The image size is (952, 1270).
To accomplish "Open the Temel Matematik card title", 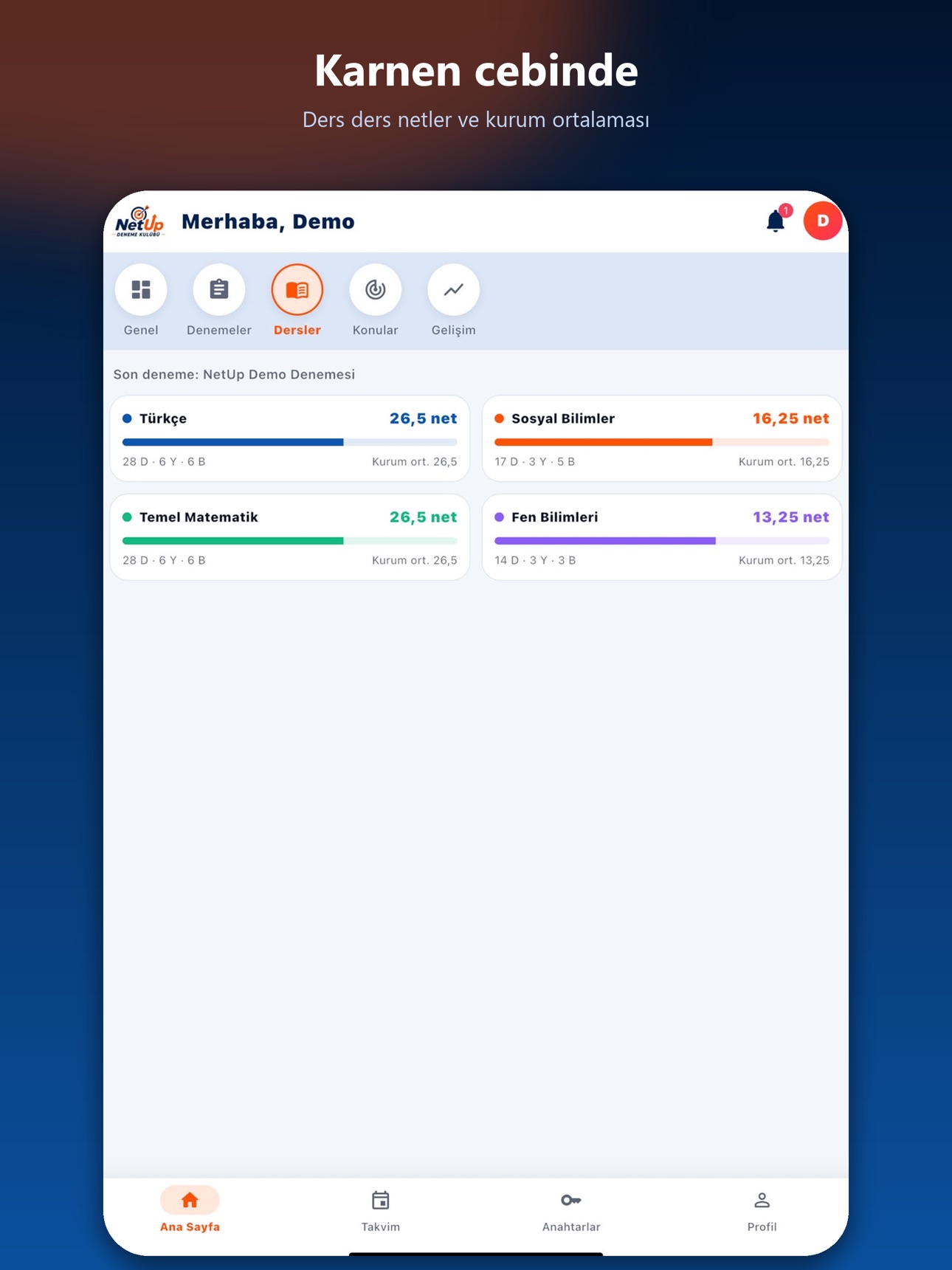I will coord(199,517).
